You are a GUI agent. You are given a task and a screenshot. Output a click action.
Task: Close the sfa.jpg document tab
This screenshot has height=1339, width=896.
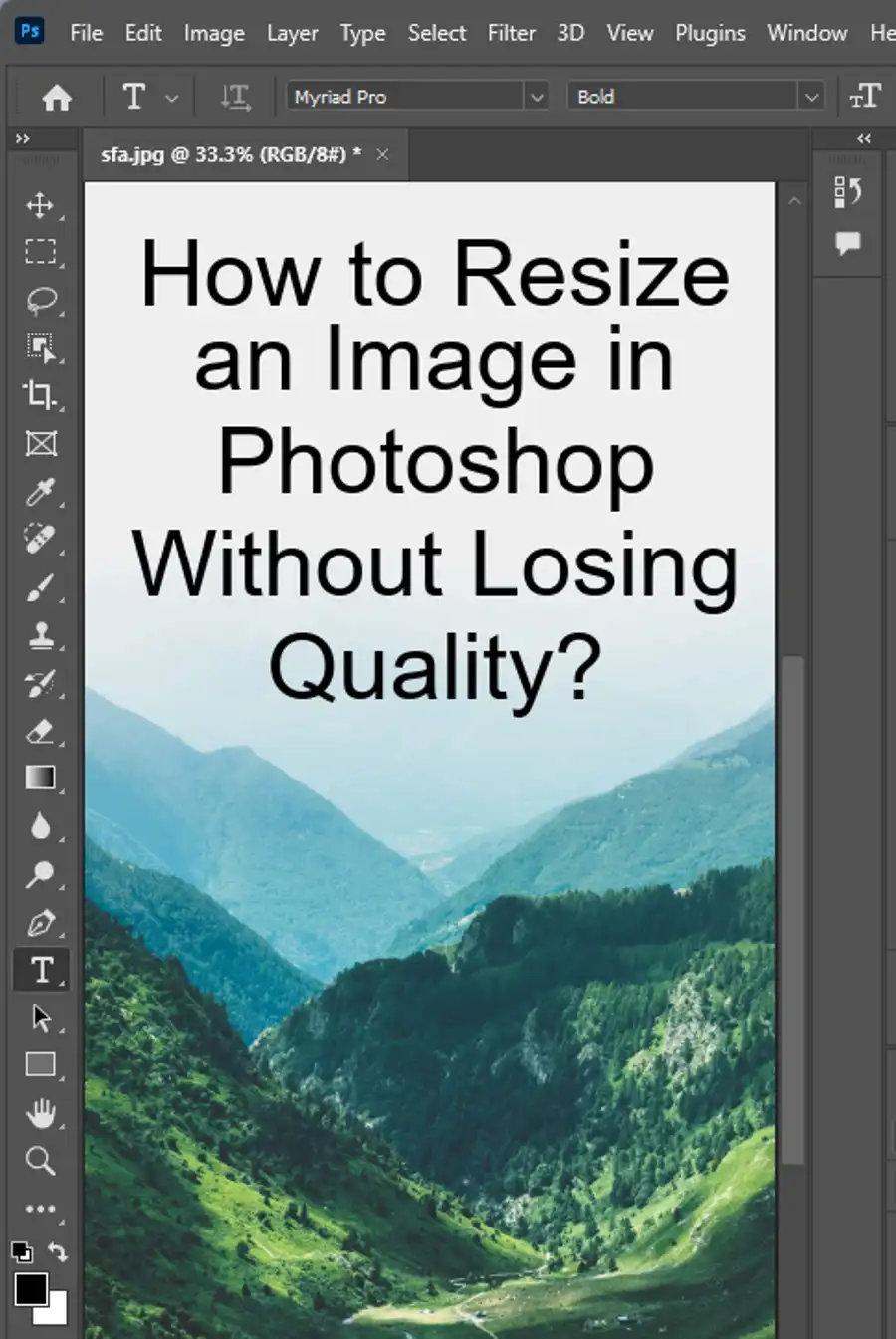click(x=382, y=154)
